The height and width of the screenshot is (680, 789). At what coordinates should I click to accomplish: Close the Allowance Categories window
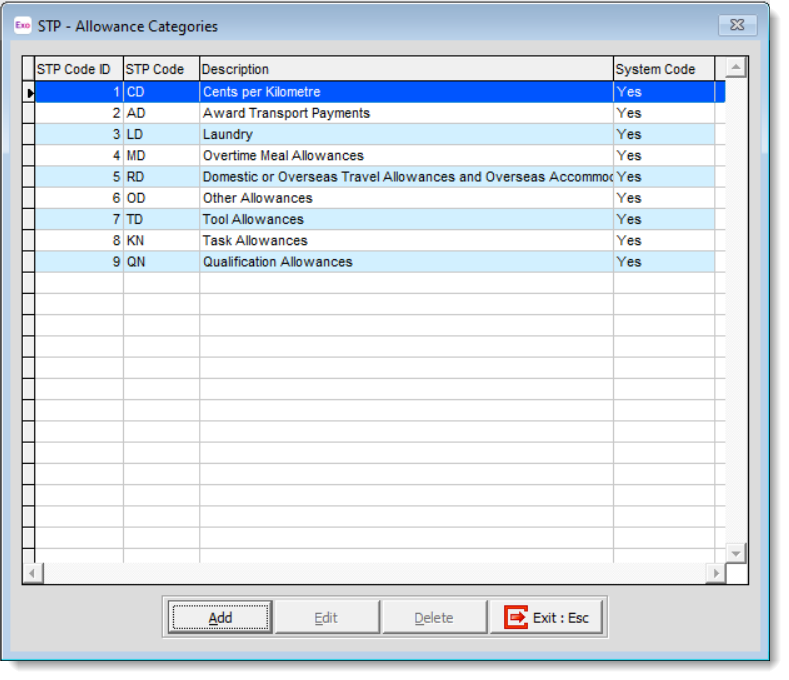point(737,26)
